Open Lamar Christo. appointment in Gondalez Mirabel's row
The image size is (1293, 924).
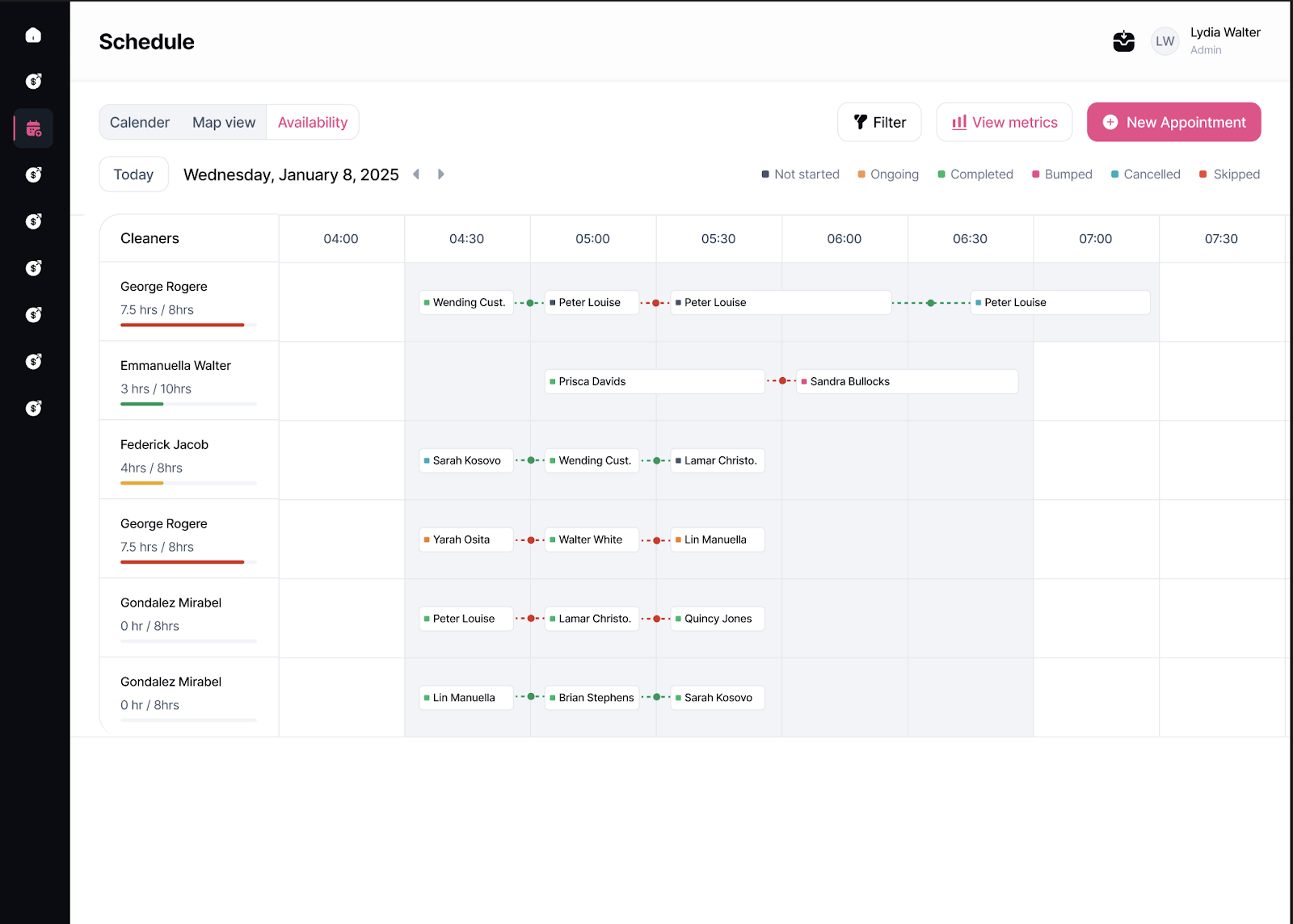[592, 619]
